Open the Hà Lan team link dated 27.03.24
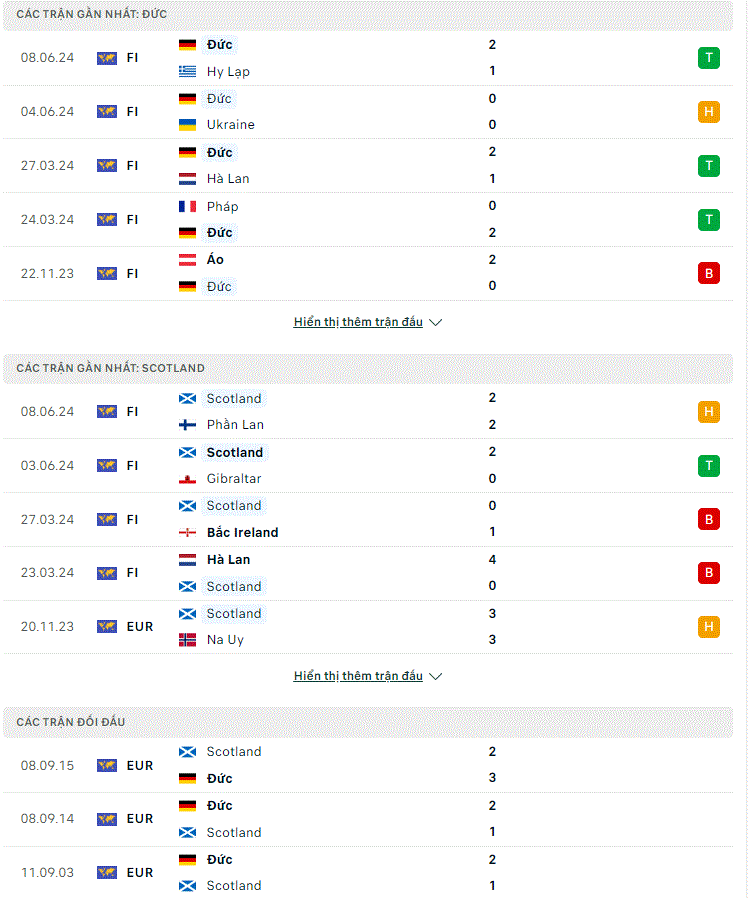The height and width of the screenshot is (898, 748). click(228, 179)
